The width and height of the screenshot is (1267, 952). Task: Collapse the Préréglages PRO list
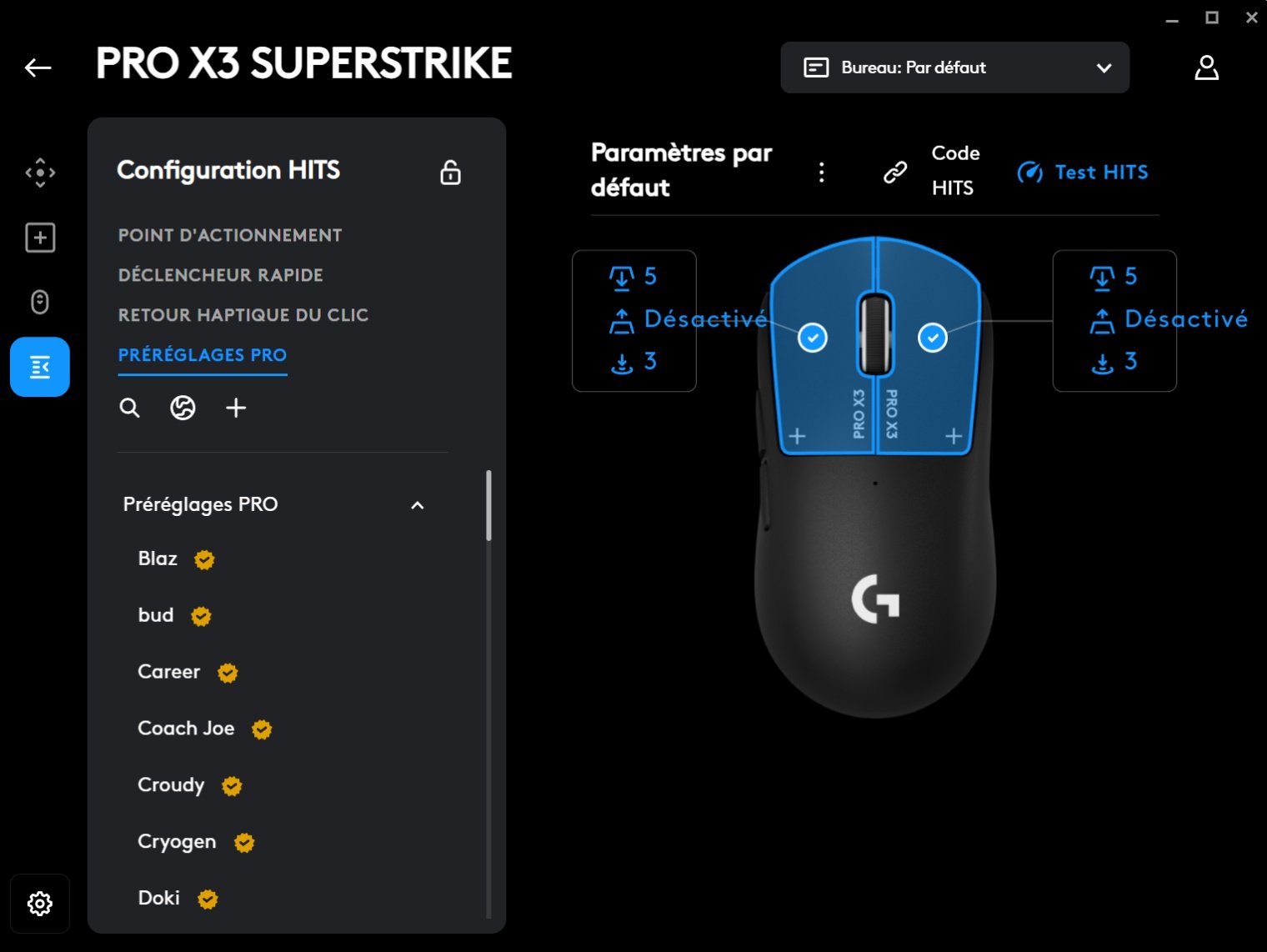[x=418, y=505]
